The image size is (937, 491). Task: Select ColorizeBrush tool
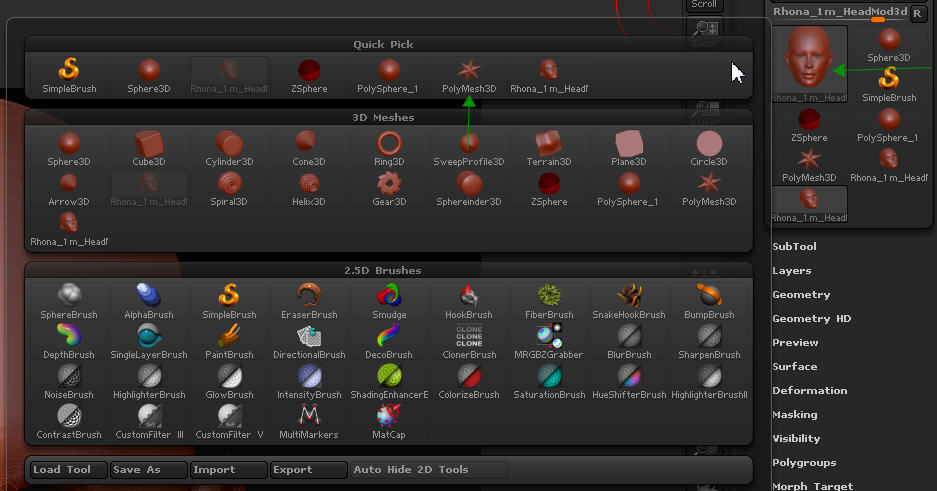click(469, 382)
